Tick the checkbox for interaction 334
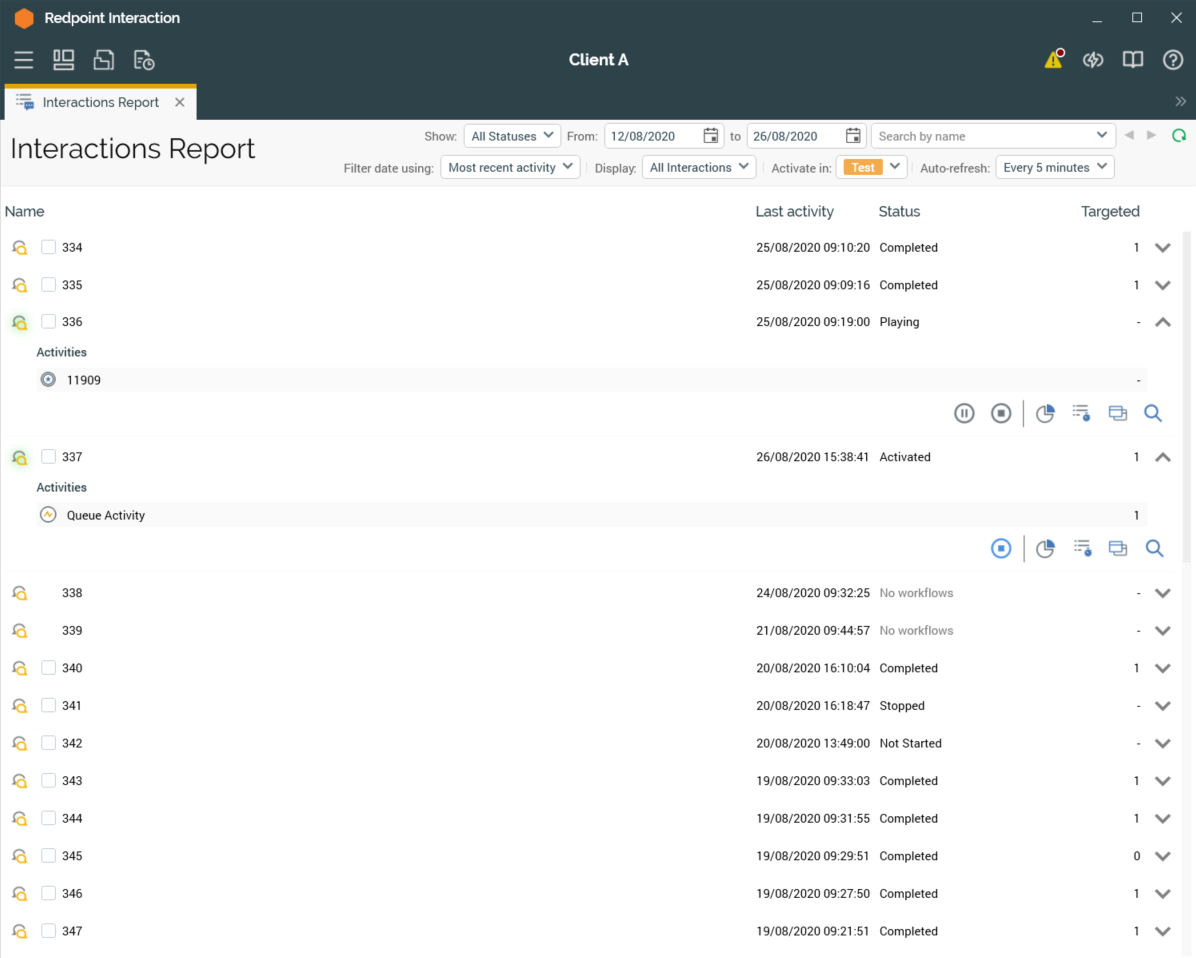 pyautogui.click(x=48, y=247)
